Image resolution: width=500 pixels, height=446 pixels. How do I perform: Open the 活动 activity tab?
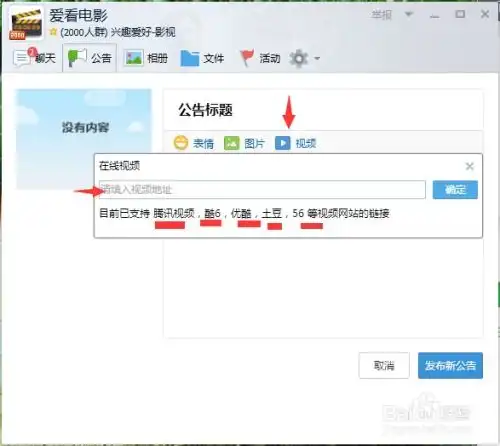(260, 58)
